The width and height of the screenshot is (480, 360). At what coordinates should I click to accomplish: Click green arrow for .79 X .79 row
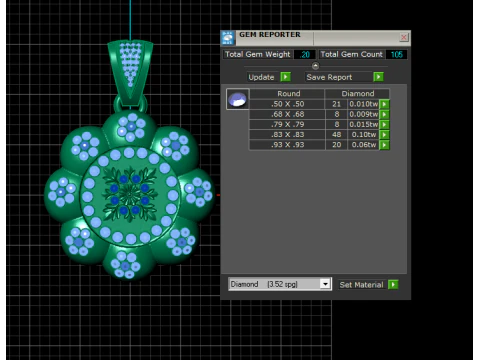coord(384,125)
